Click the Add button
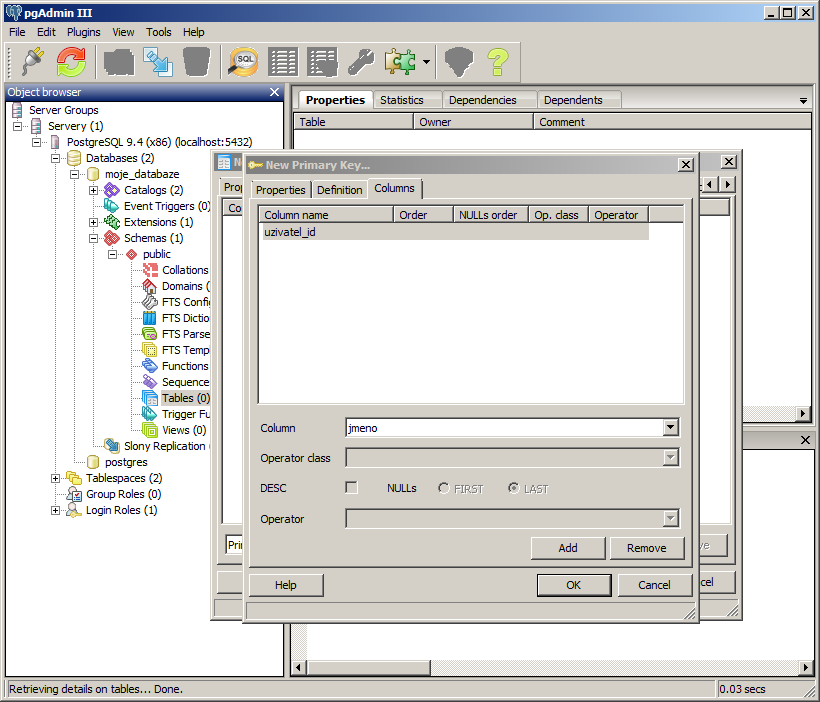820x702 pixels. 567,548
